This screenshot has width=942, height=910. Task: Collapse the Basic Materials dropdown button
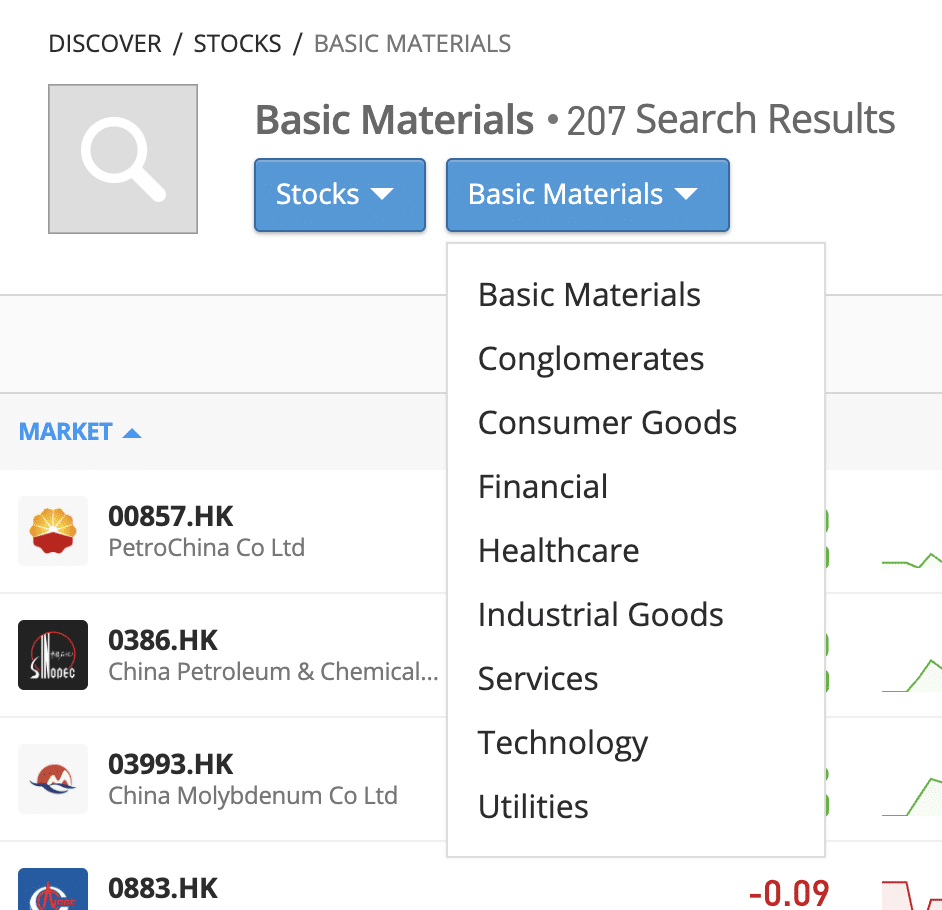click(588, 195)
